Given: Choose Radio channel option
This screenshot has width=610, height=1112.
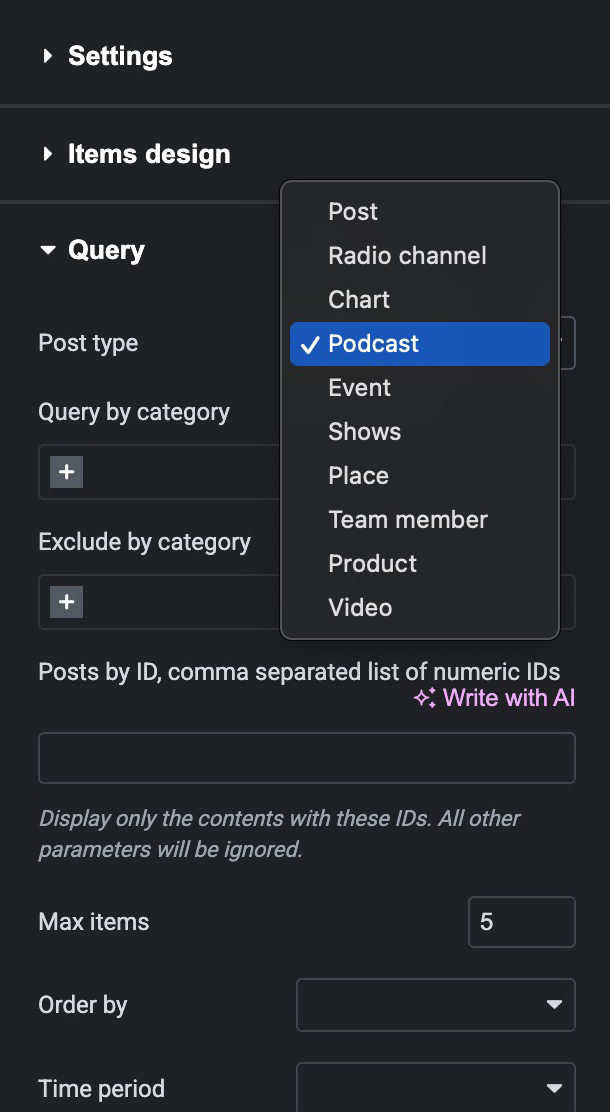Looking at the screenshot, I should [407, 256].
